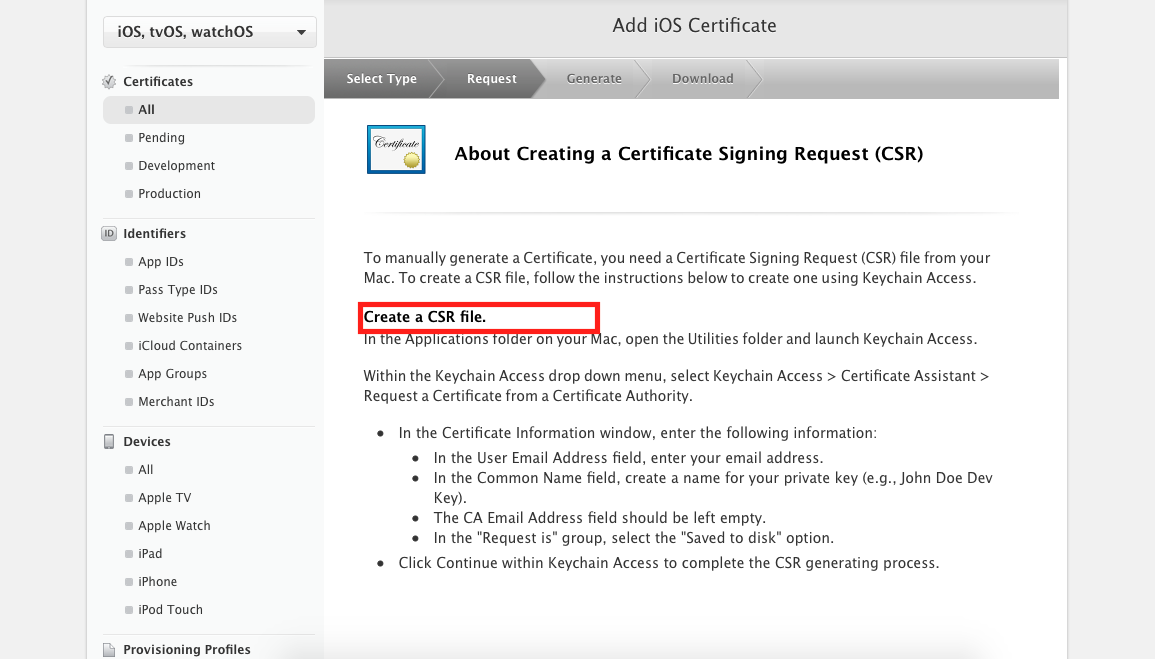
Task: Click the About Creating a Certificate Signing Request heading
Action: coord(688,154)
